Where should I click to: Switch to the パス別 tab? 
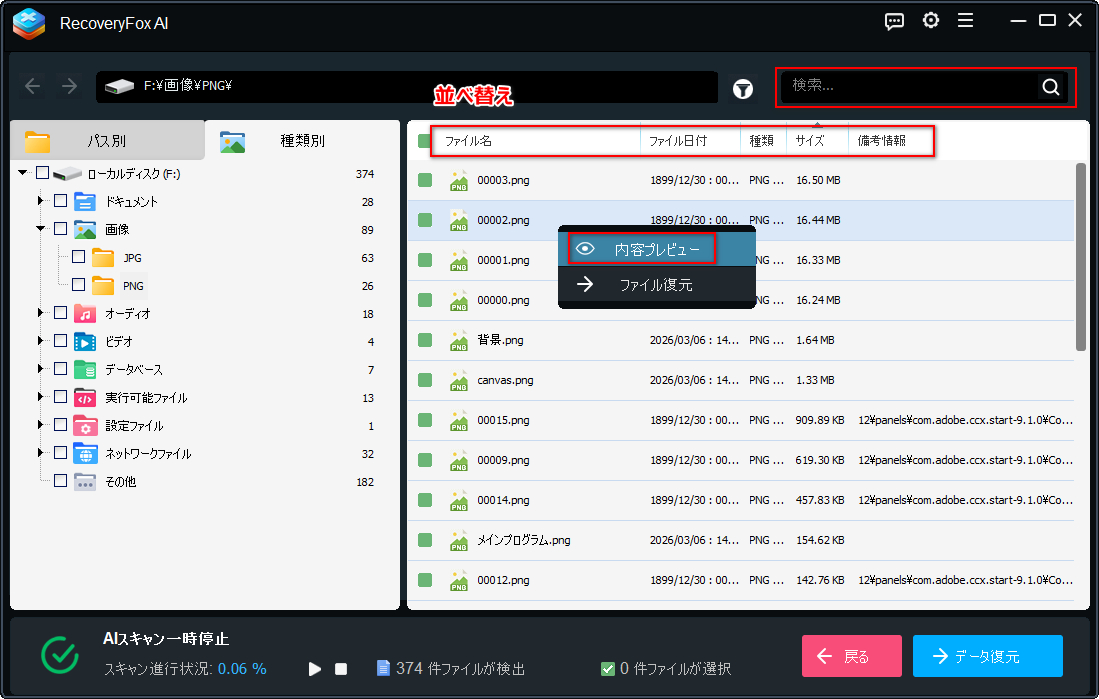point(106,141)
